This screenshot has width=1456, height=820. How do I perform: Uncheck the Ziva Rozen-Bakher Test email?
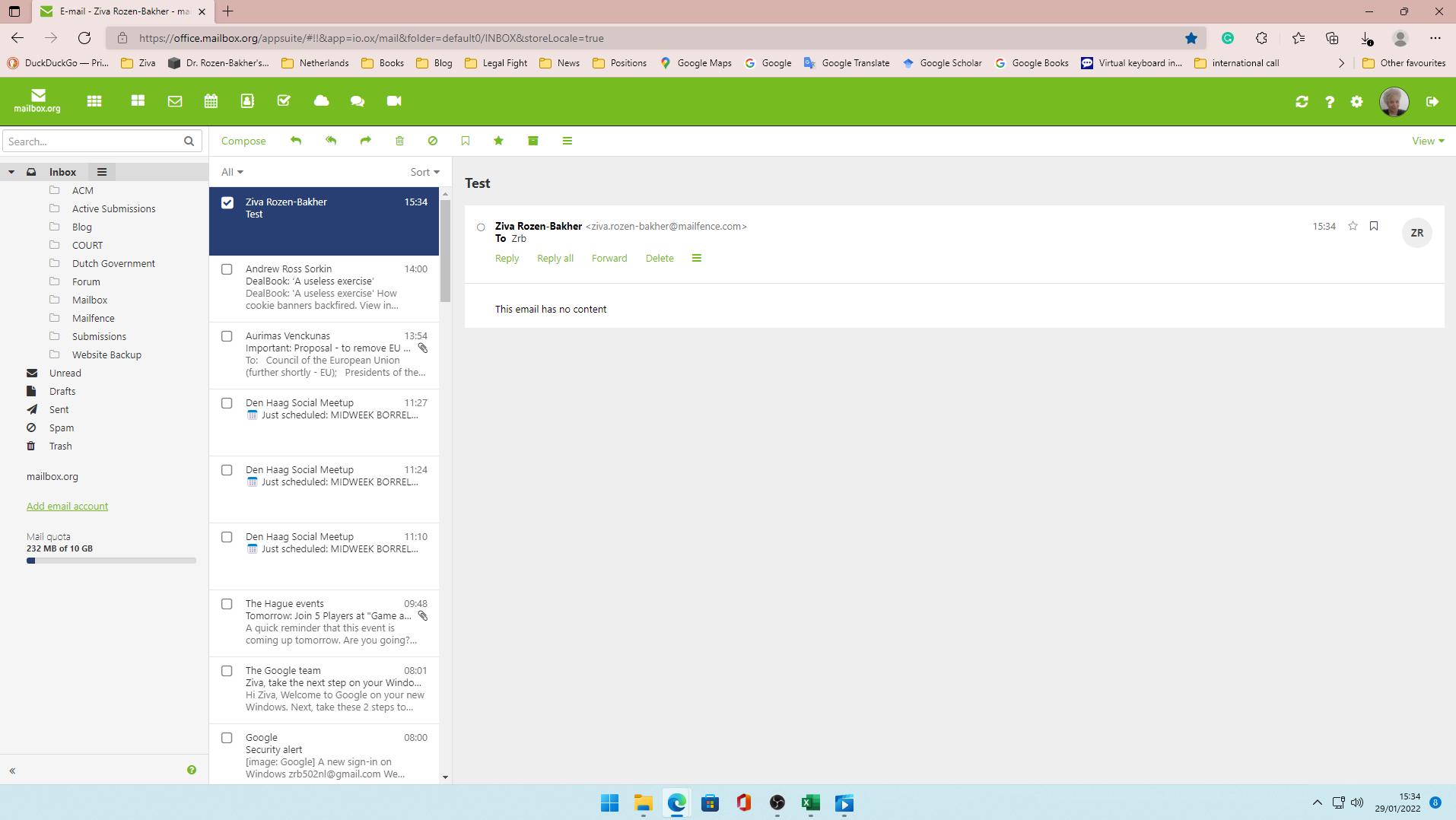click(x=227, y=202)
